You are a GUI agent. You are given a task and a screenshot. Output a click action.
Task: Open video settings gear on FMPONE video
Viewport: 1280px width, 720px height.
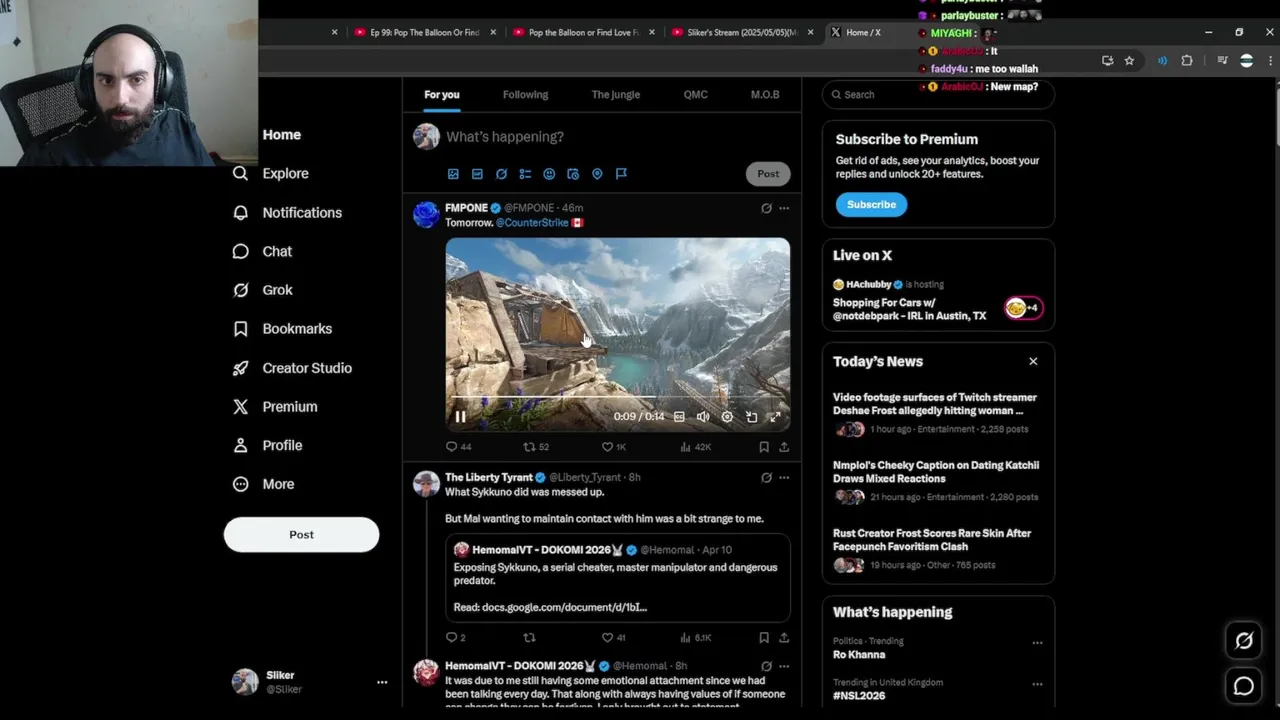point(727,417)
